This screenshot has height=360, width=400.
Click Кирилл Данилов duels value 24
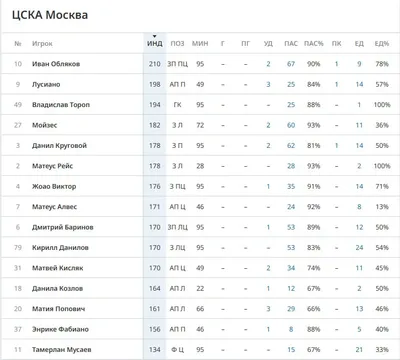359,248
